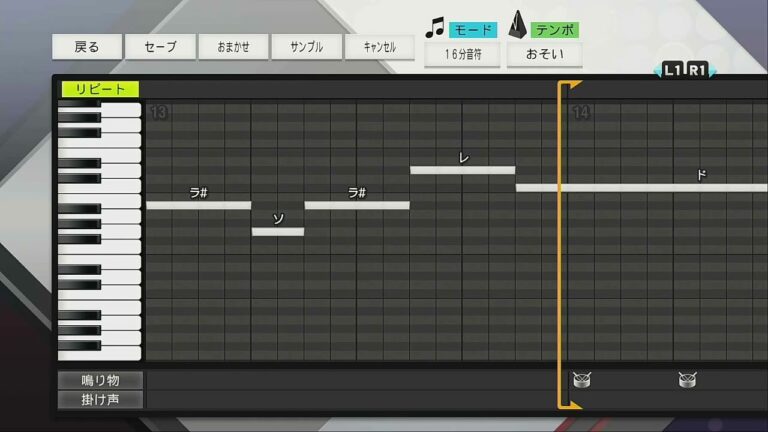768x432 pixels.
Task: Click the 戻る back button
Action: [87, 47]
